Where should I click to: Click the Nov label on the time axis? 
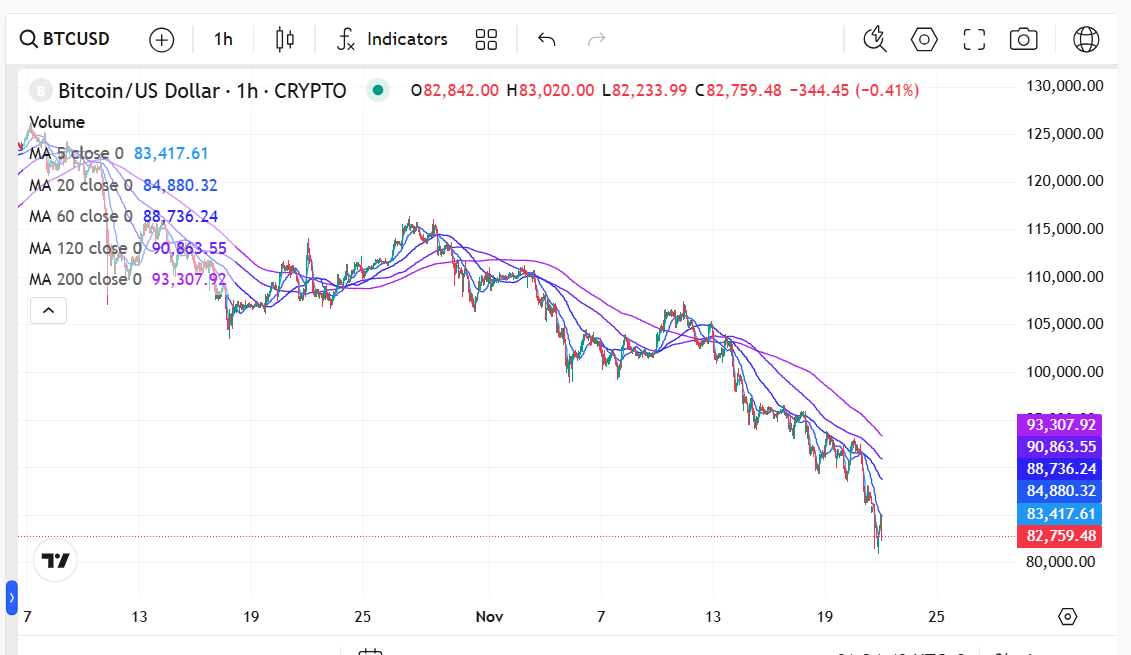489,617
